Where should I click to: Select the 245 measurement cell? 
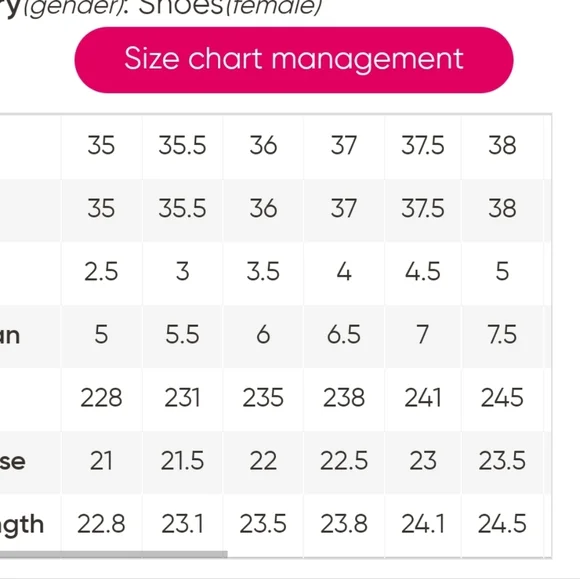[x=502, y=398]
